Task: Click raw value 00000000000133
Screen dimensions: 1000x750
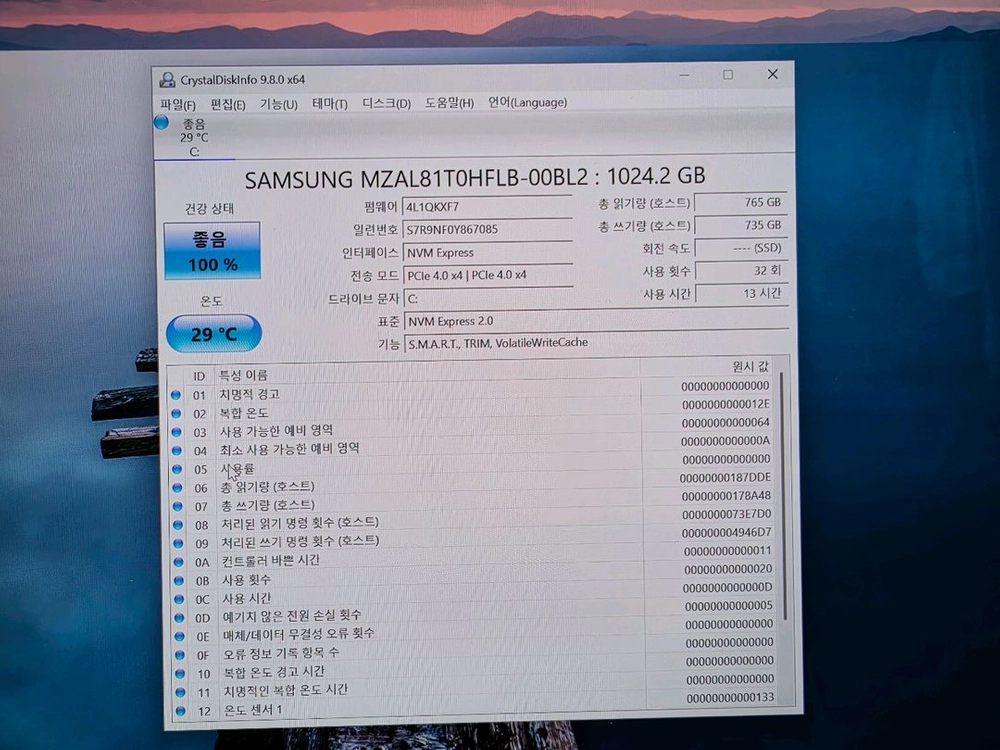Action: click(730, 698)
